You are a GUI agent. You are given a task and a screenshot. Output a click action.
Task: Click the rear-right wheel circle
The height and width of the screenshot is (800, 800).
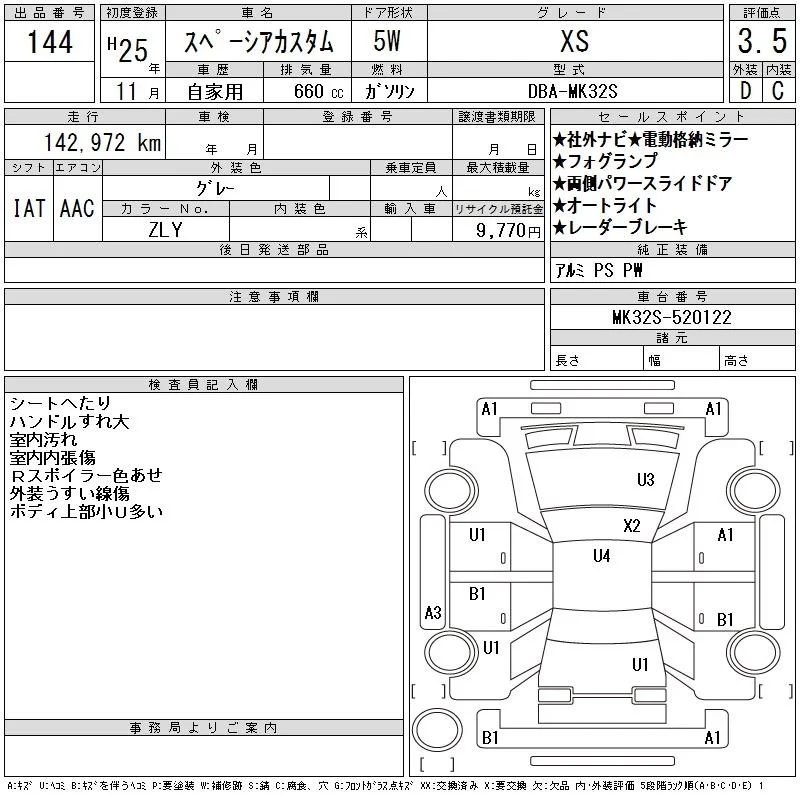pyautogui.click(x=754, y=652)
